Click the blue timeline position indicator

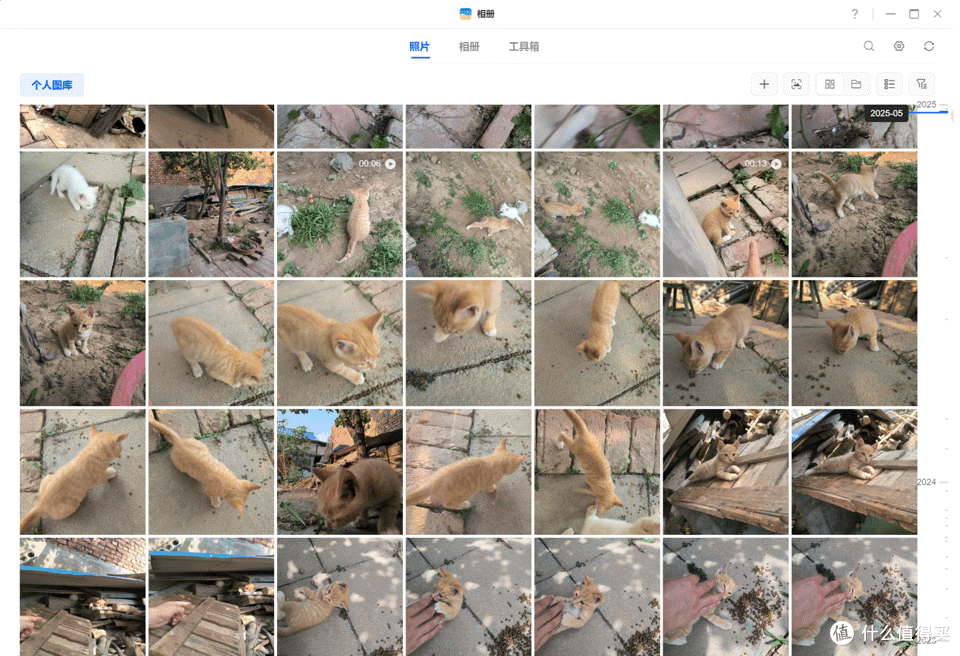pos(929,112)
